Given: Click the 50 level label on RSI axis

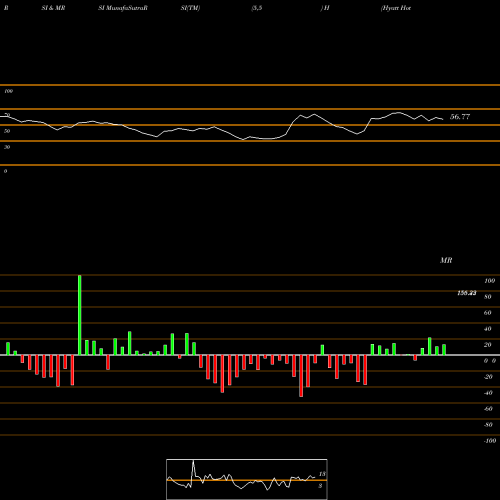Looking at the screenshot, I should click(7, 131).
